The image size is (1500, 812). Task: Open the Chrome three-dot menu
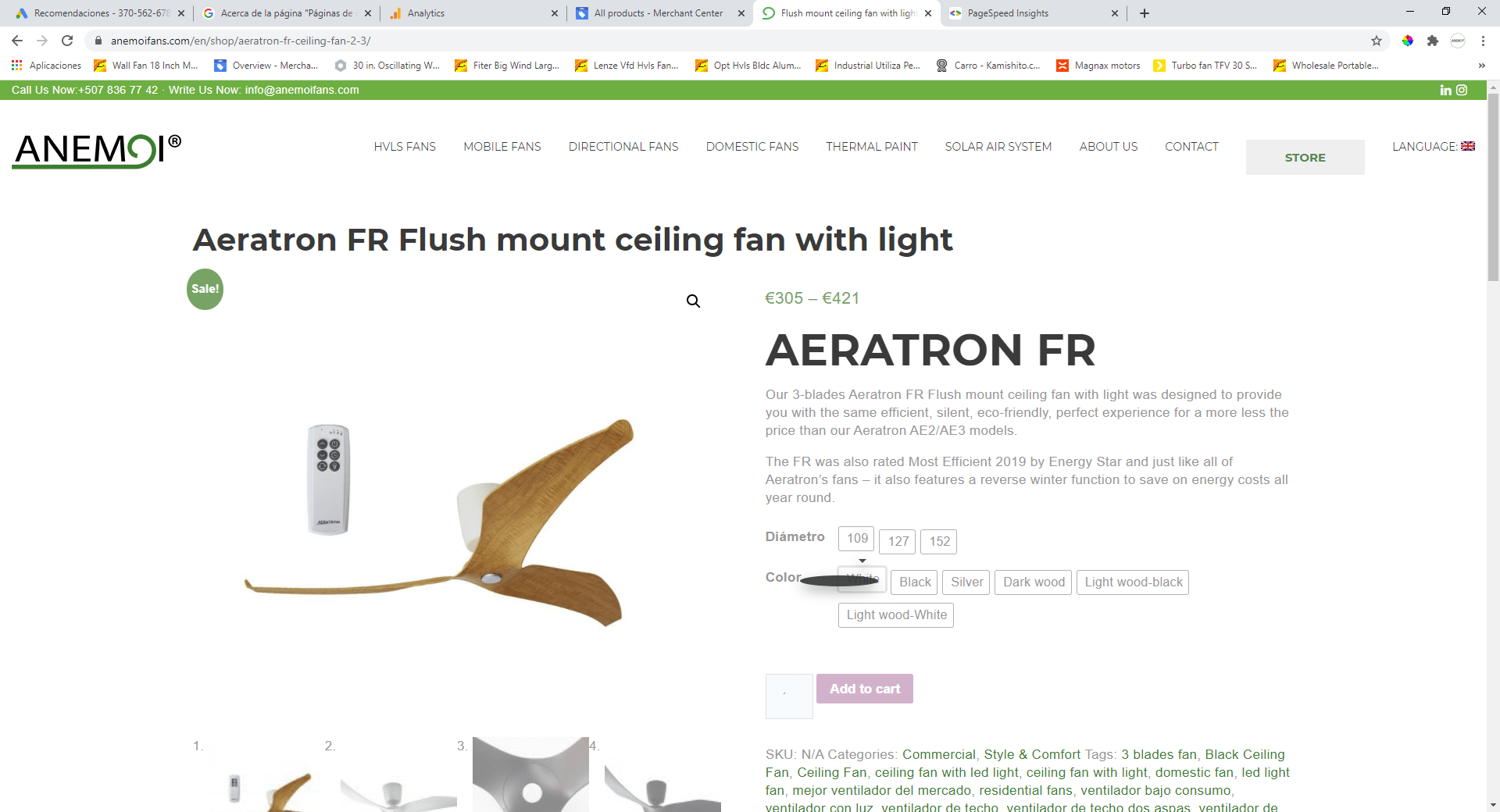click(1483, 41)
